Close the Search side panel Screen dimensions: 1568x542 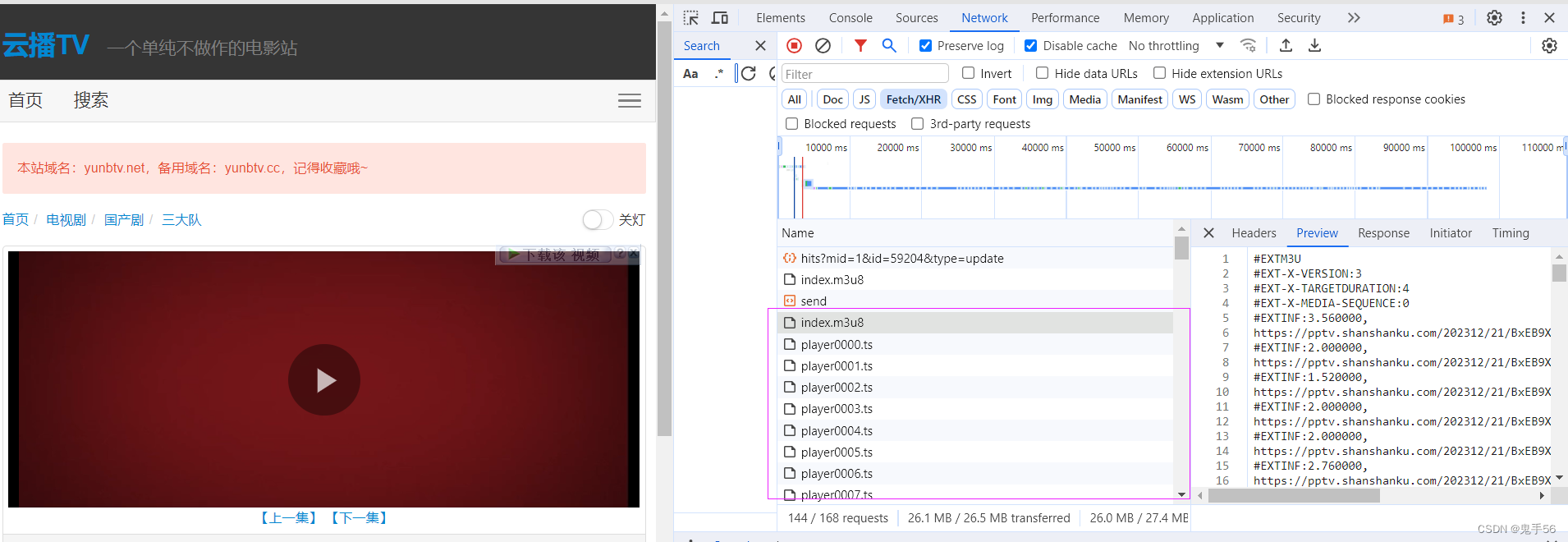click(760, 45)
